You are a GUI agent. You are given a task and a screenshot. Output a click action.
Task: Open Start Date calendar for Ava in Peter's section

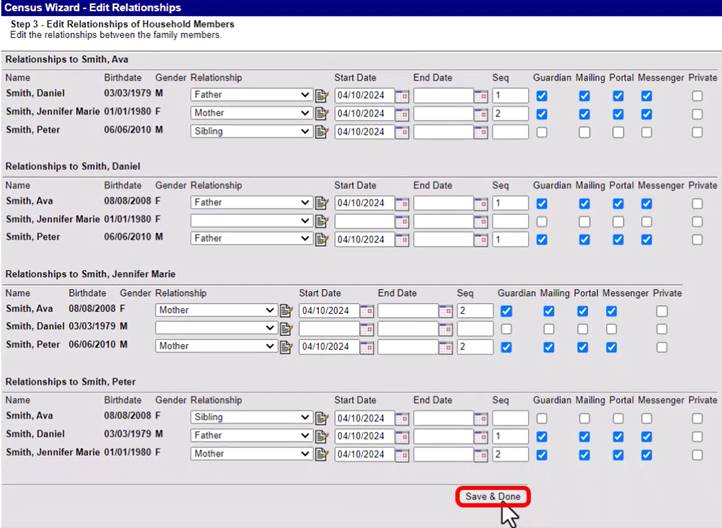pos(402,418)
